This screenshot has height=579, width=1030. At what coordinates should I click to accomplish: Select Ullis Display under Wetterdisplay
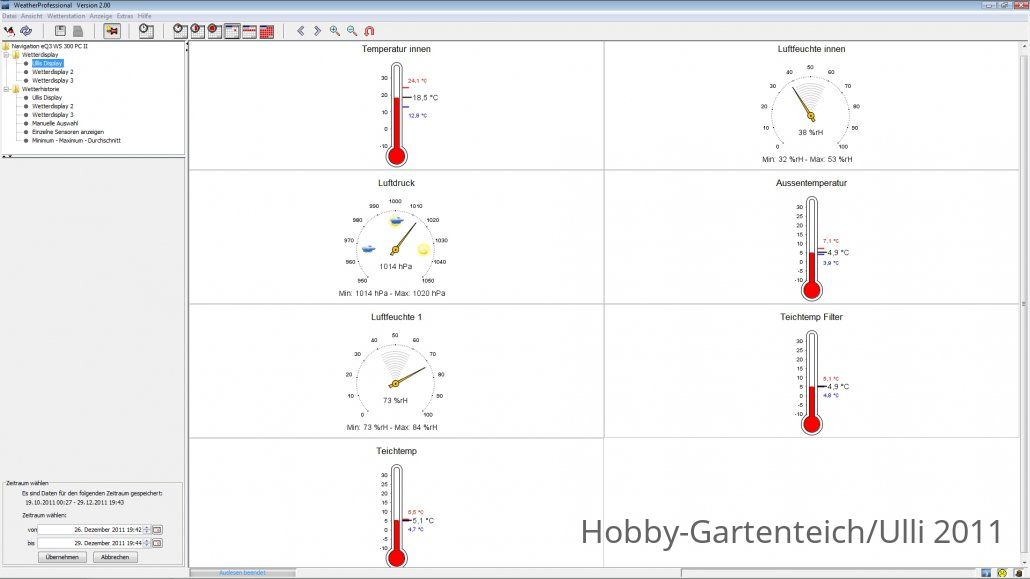pos(47,63)
